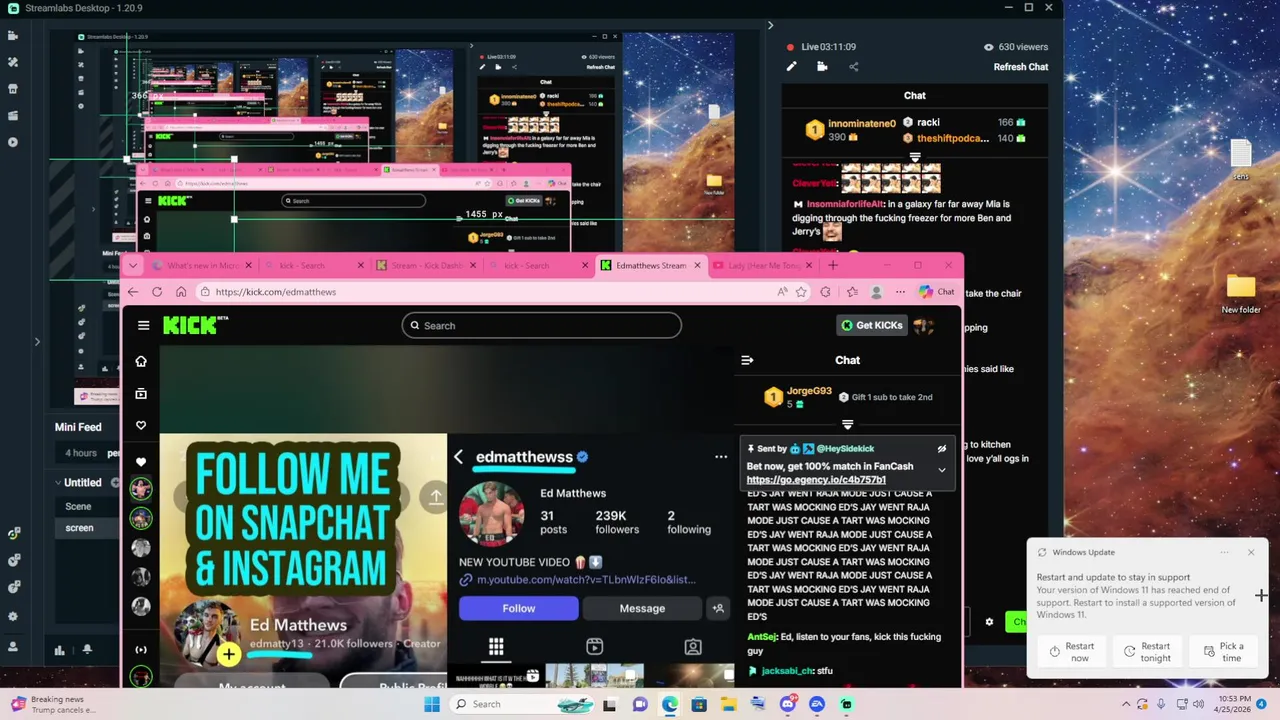
Task: Click Follow button on edmatthewss profile
Action: 518,608
